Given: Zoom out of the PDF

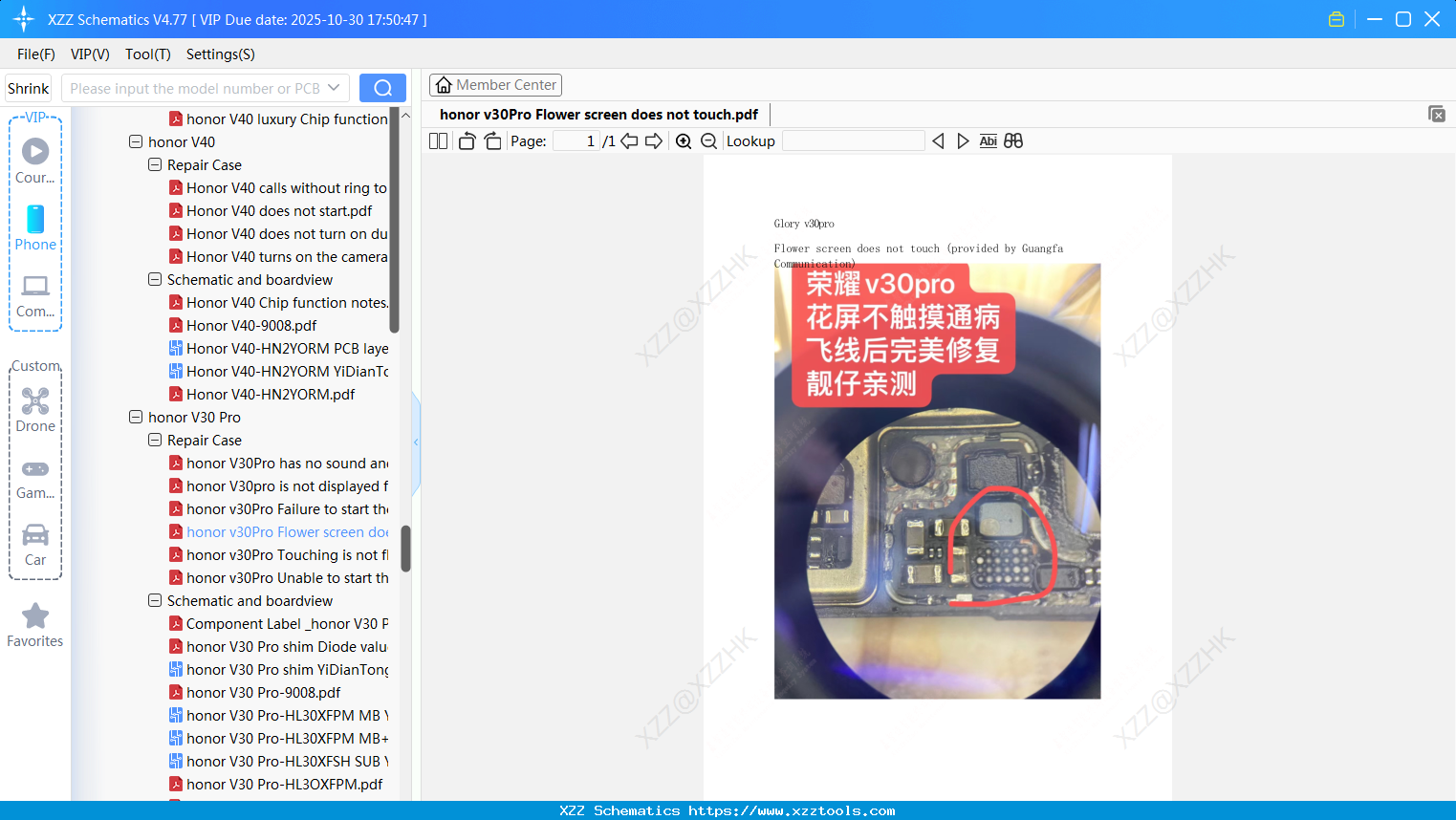Looking at the screenshot, I should click(708, 141).
